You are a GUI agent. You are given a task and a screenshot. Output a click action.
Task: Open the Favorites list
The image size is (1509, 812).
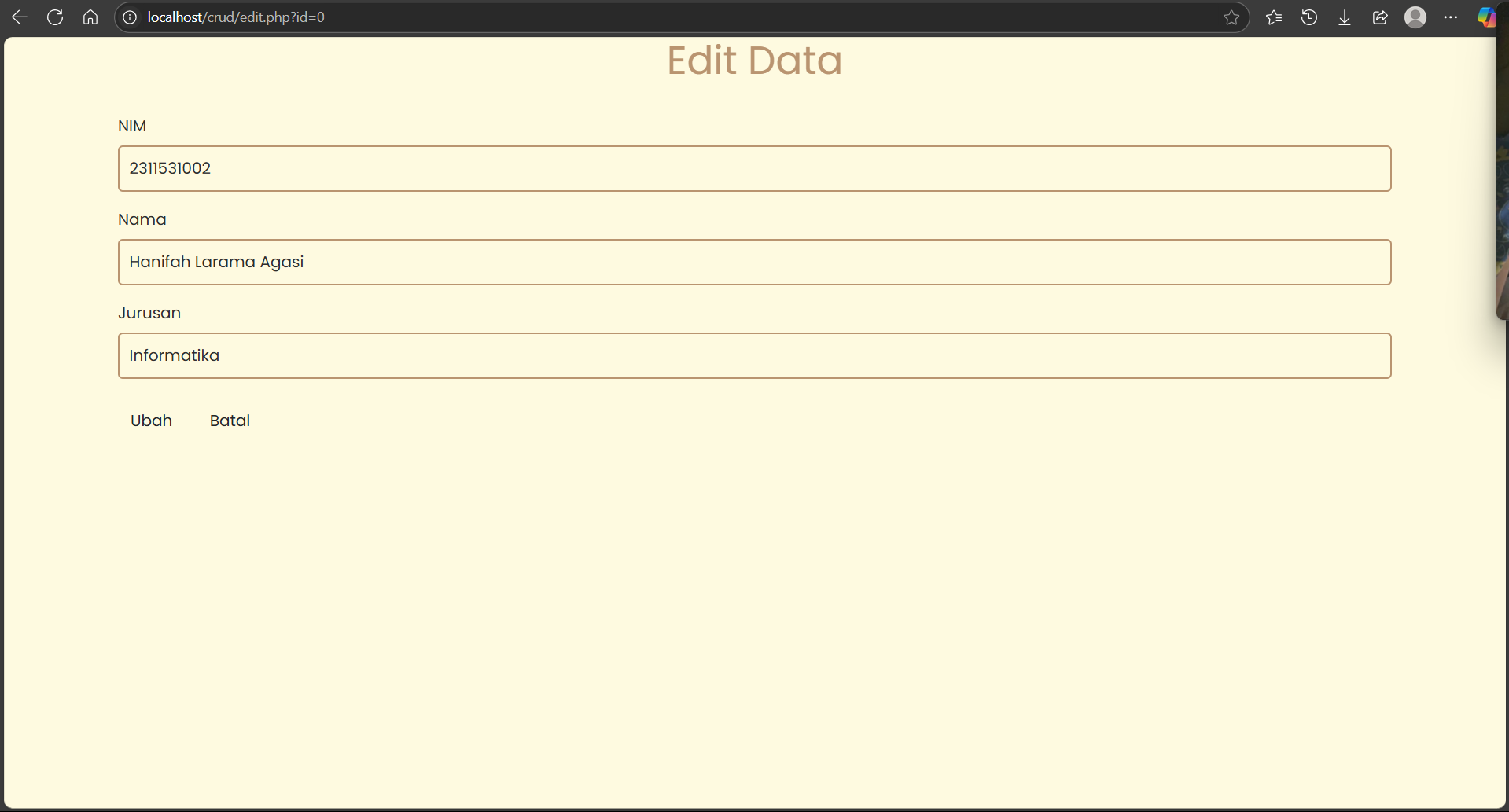coord(1274,17)
